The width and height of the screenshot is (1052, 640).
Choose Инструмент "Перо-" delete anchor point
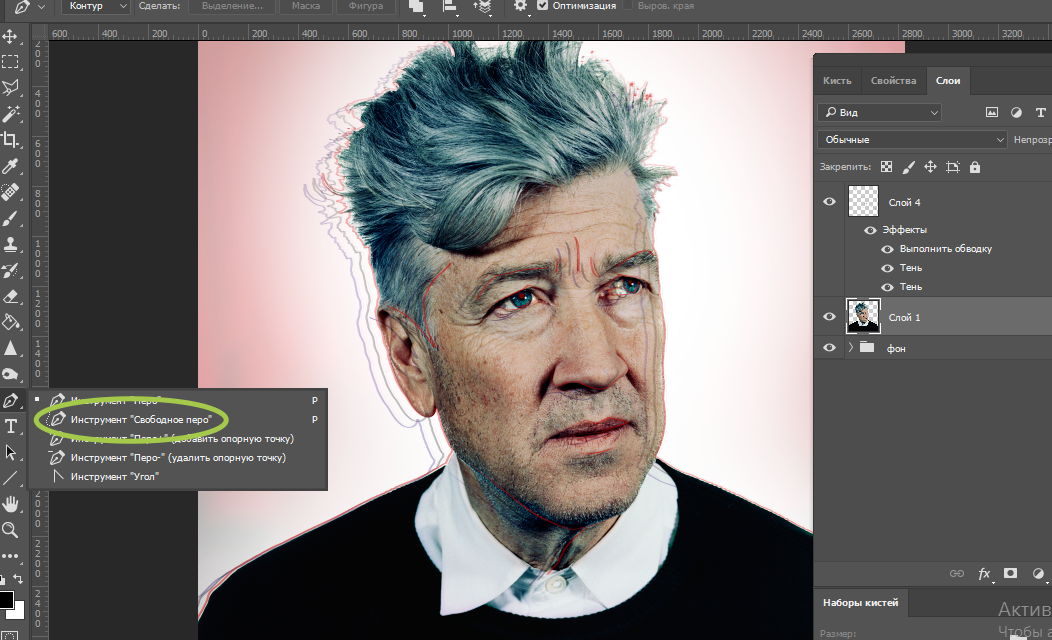pyautogui.click(x=180, y=458)
